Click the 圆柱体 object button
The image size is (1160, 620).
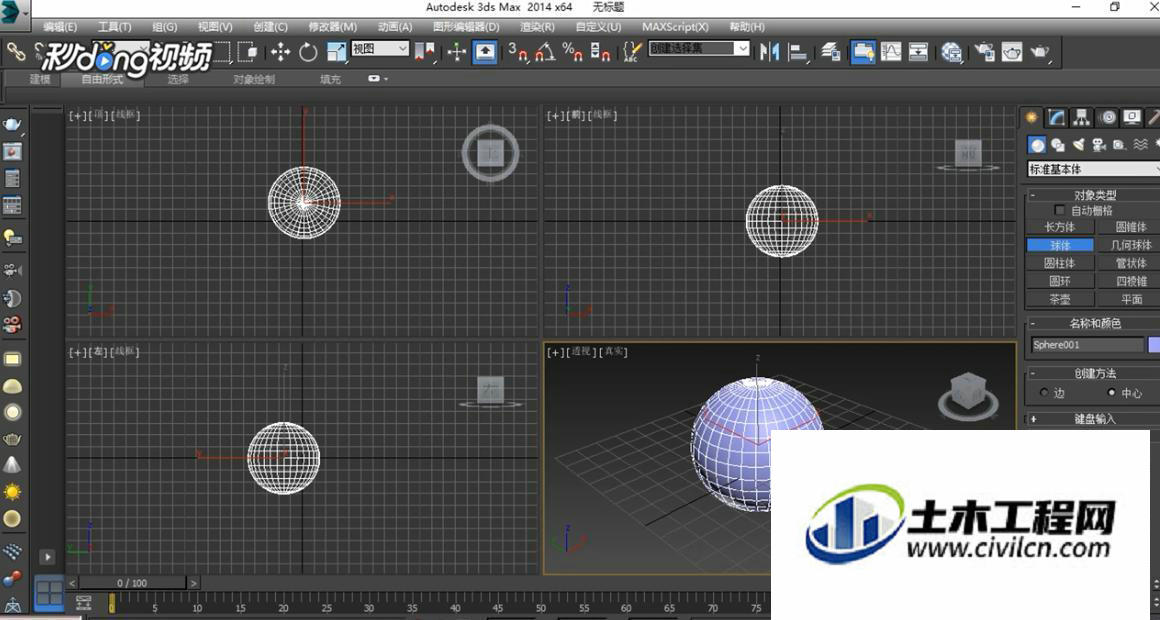(1059, 263)
